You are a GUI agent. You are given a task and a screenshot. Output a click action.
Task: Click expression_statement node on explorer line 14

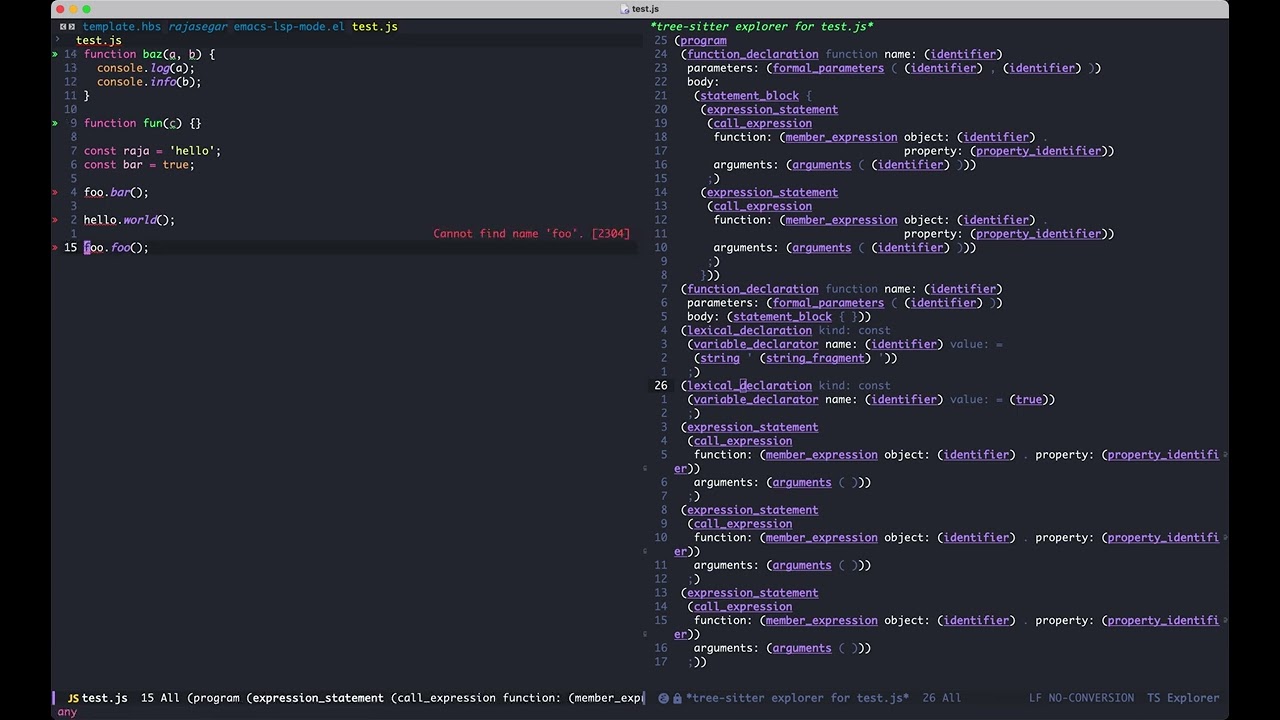click(x=772, y=192)
